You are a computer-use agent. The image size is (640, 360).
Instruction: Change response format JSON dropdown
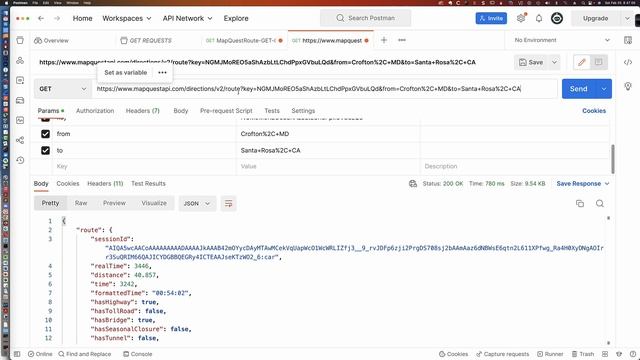(x=197, y=203)
